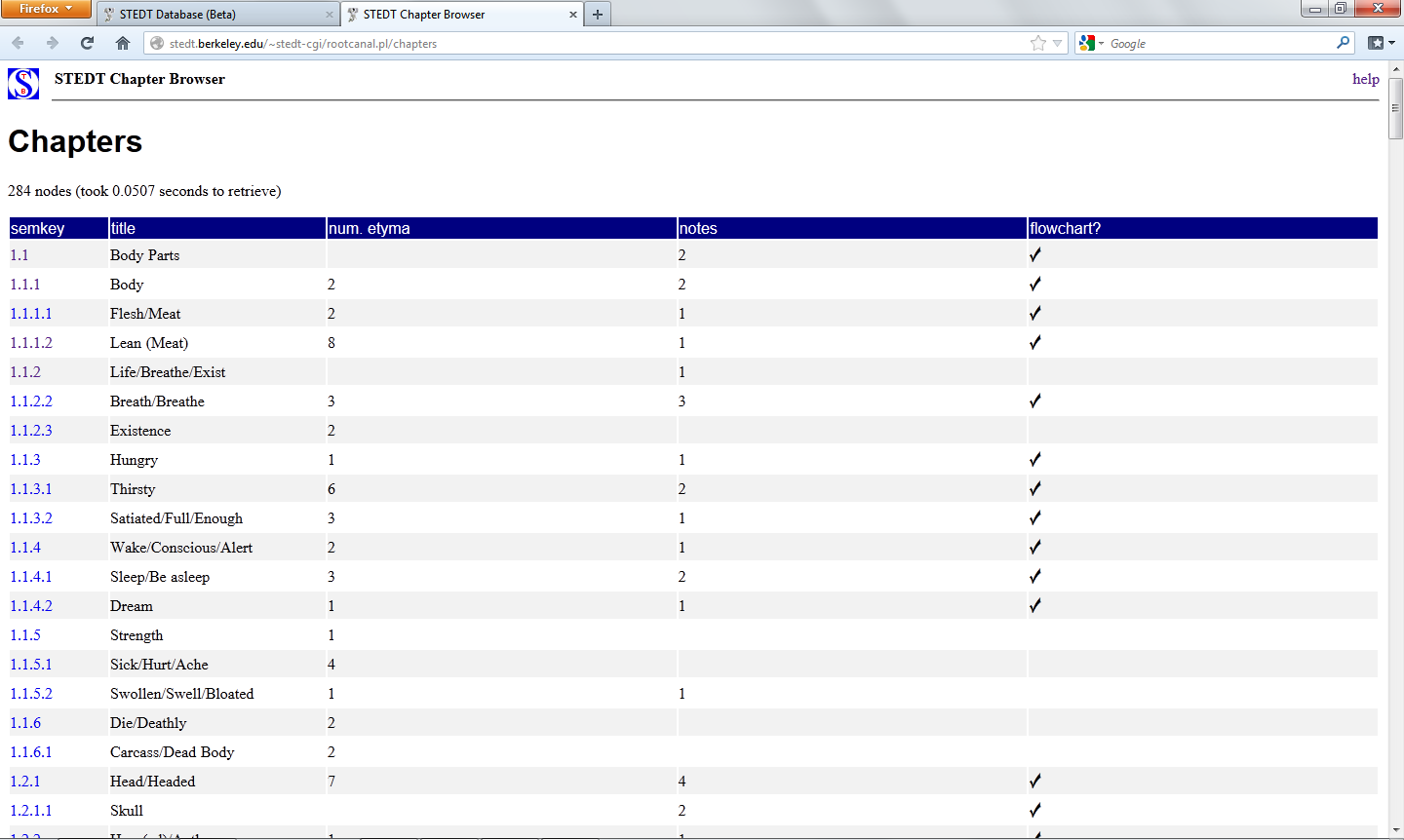Click the browser Back arrow
Image resolution: width=1404 pixels, height=840 pixels.
click(19, 43)
